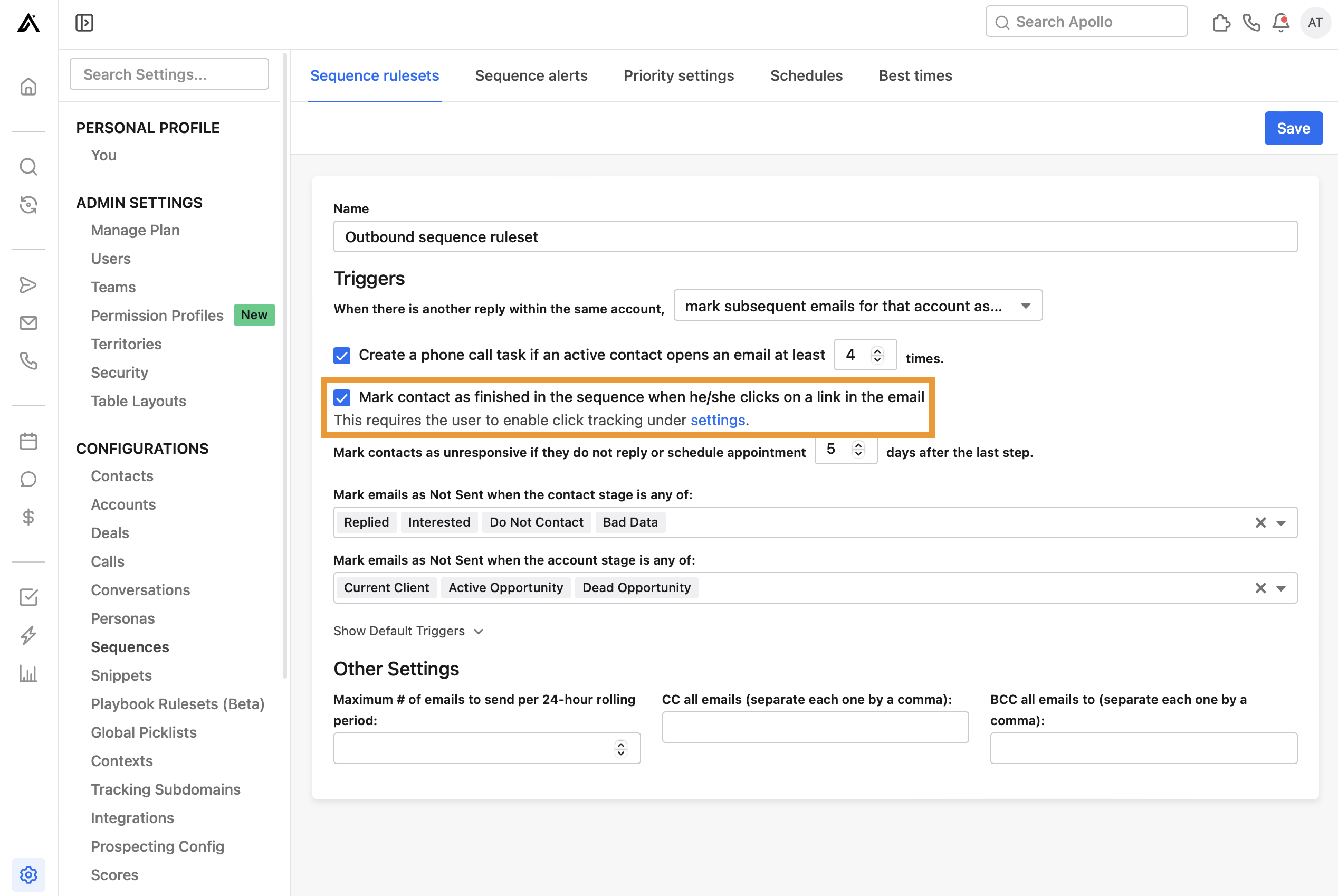Open Manage Plan in admin settings

(136, 230)
